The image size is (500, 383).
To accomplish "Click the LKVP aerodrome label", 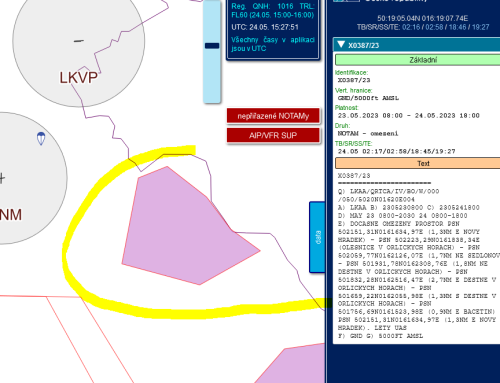I will (79, 78).
